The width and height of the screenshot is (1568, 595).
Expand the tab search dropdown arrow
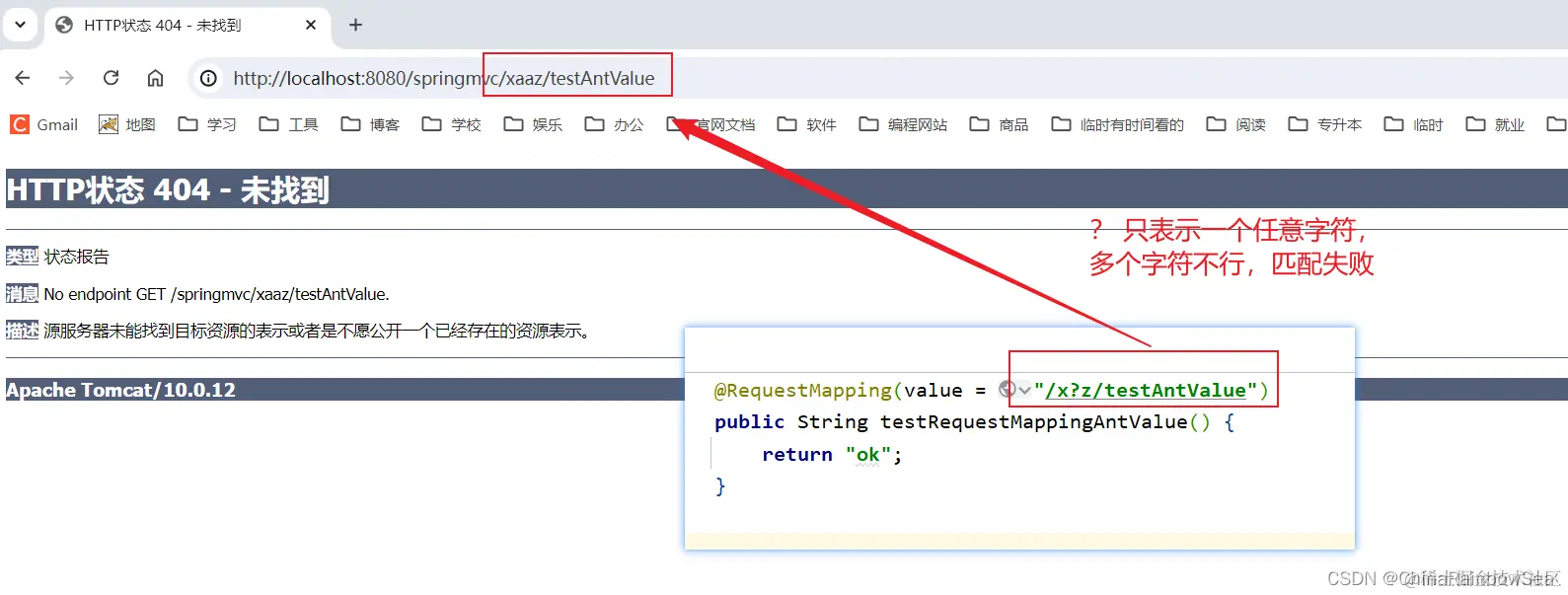coord(20,25)
